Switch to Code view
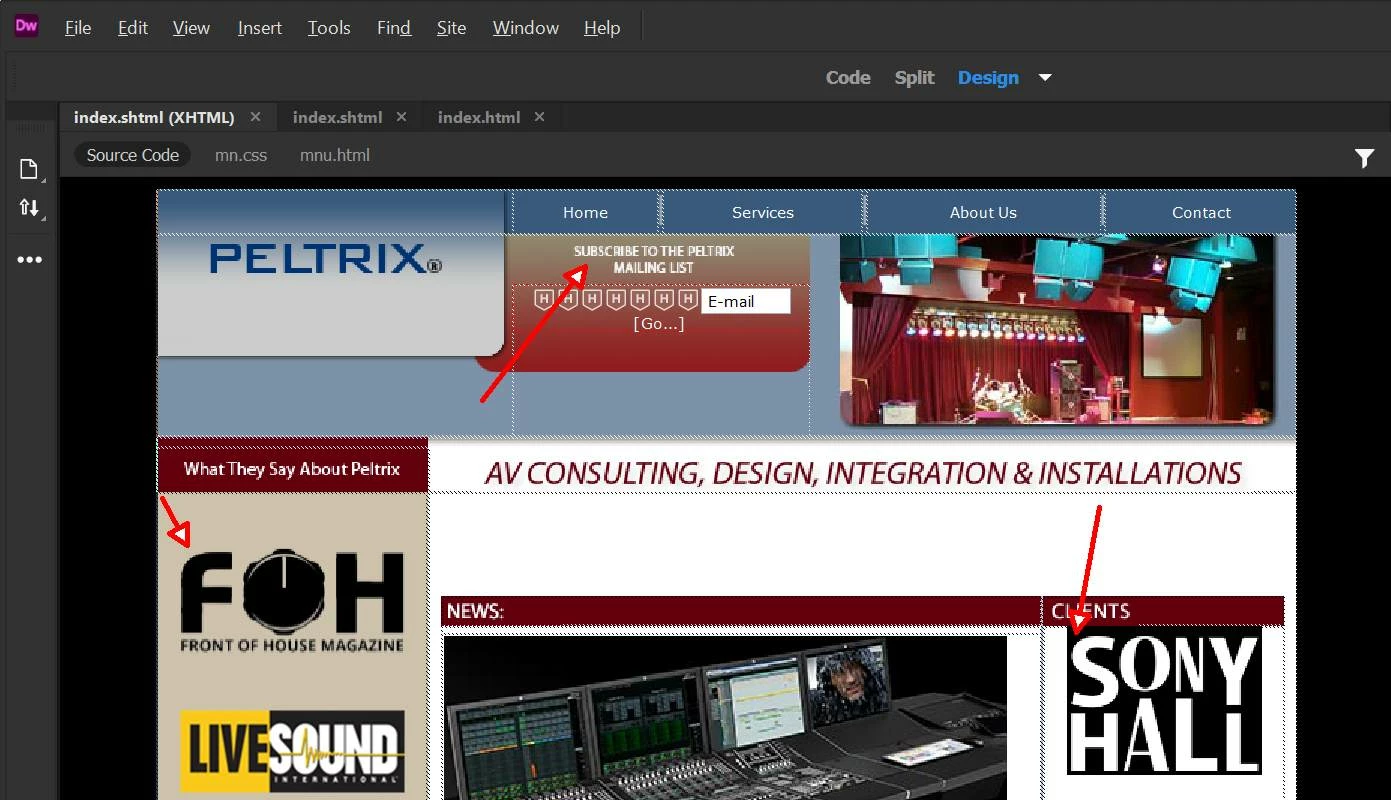 [x=848, y=78]
